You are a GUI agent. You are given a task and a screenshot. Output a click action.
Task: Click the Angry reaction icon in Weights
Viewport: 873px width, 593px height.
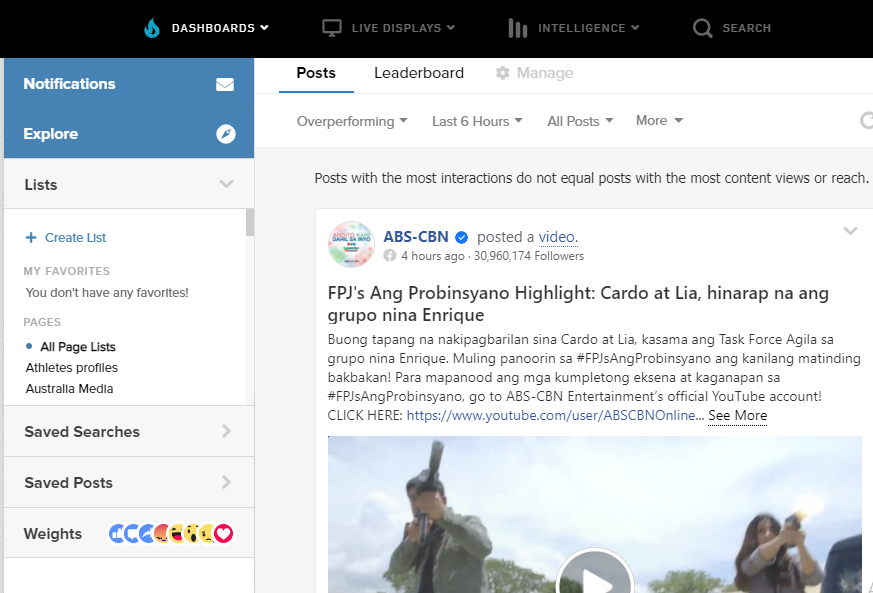162,533
